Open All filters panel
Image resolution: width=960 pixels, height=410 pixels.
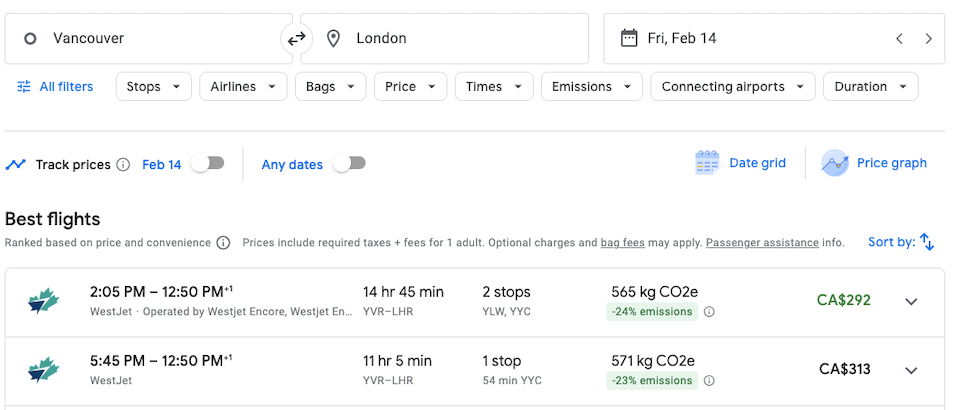click(x=55, y=86)
